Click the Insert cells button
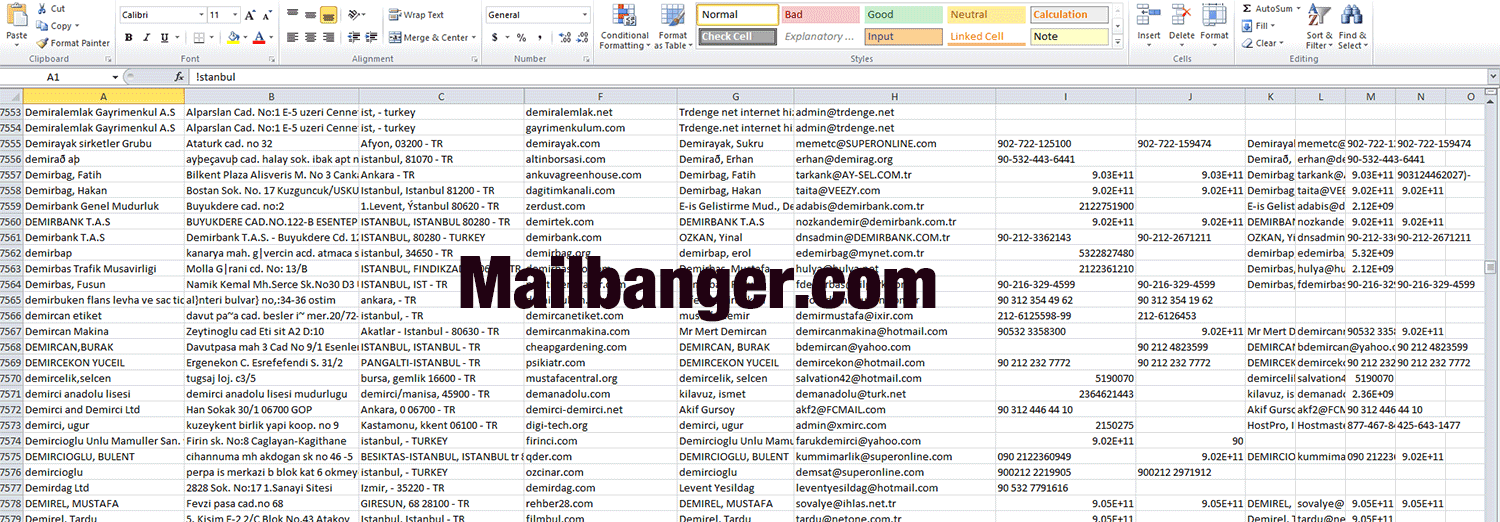The image size is (1500, 522). pos(1149,25)
